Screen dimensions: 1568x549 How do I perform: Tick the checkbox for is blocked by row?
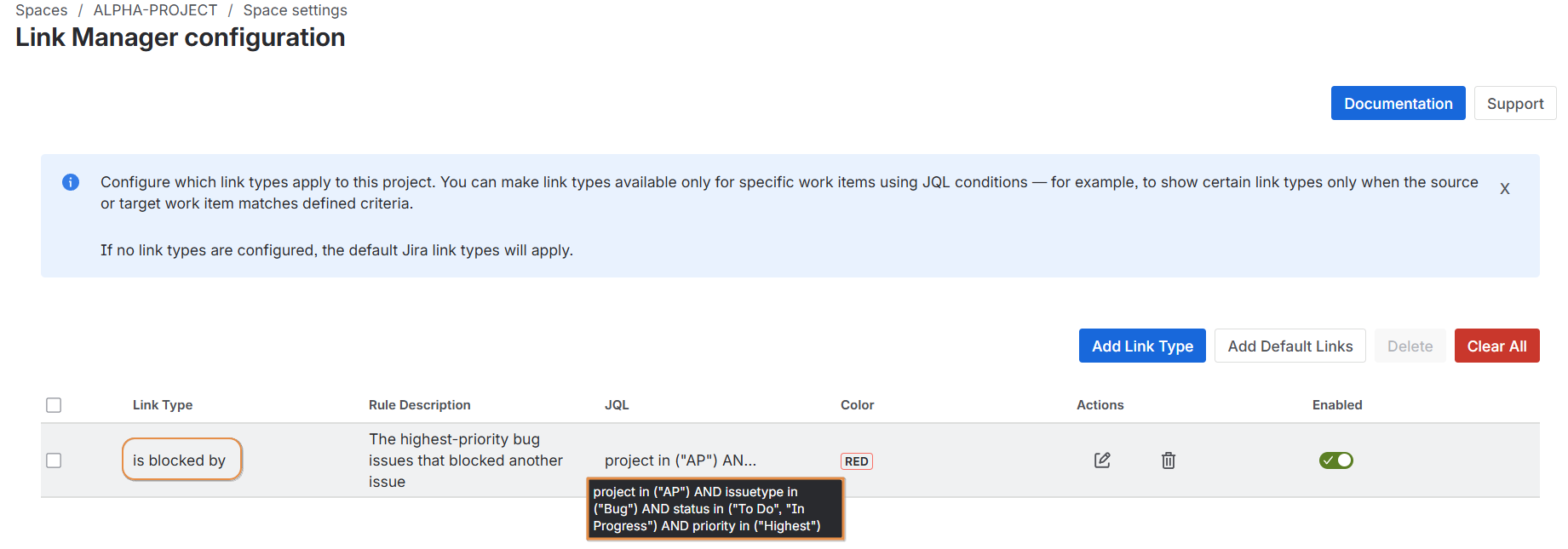pyautogui.click(x=54, y=460)
